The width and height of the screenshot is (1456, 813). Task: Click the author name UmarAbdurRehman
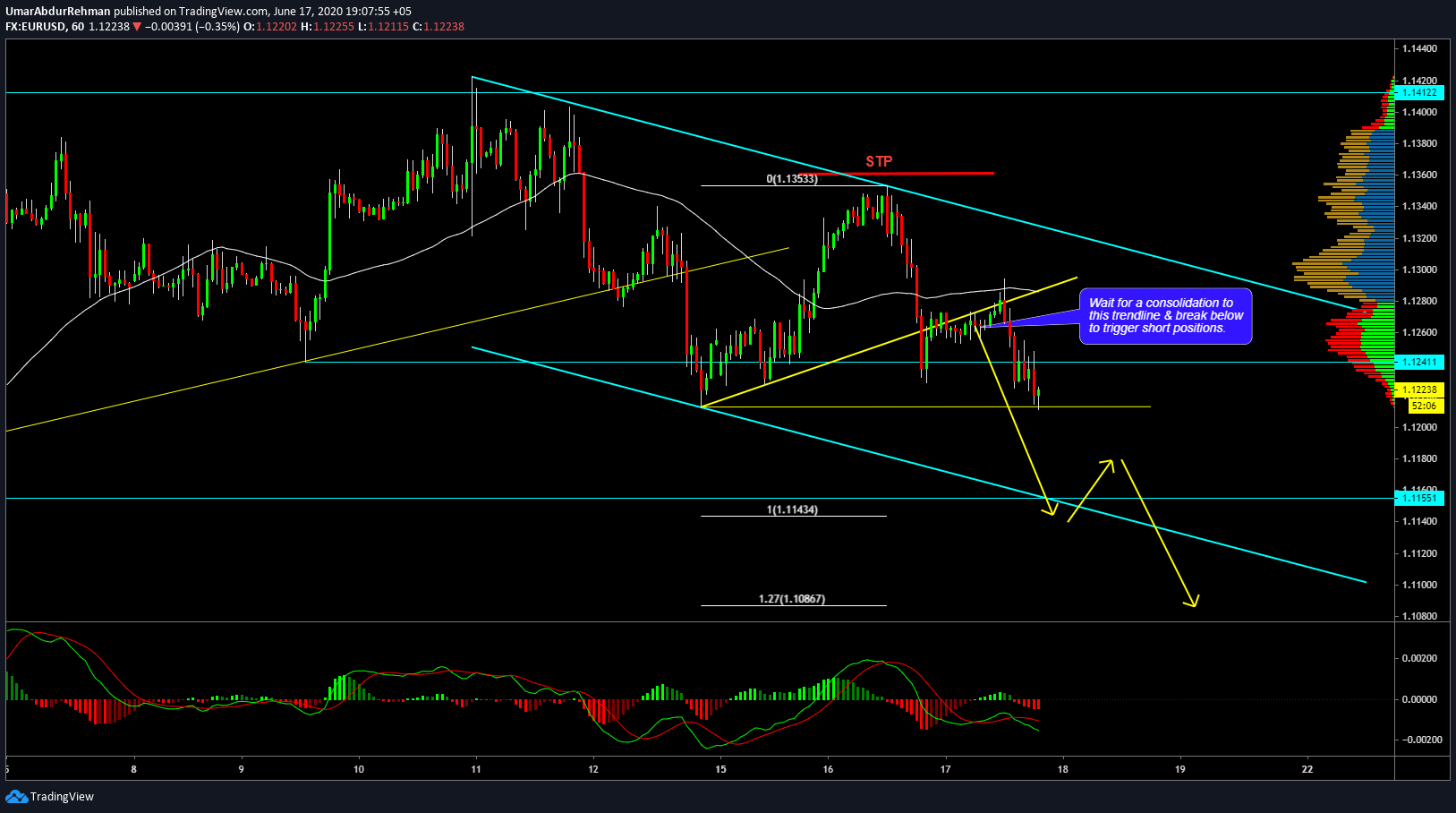pos(58,12)
